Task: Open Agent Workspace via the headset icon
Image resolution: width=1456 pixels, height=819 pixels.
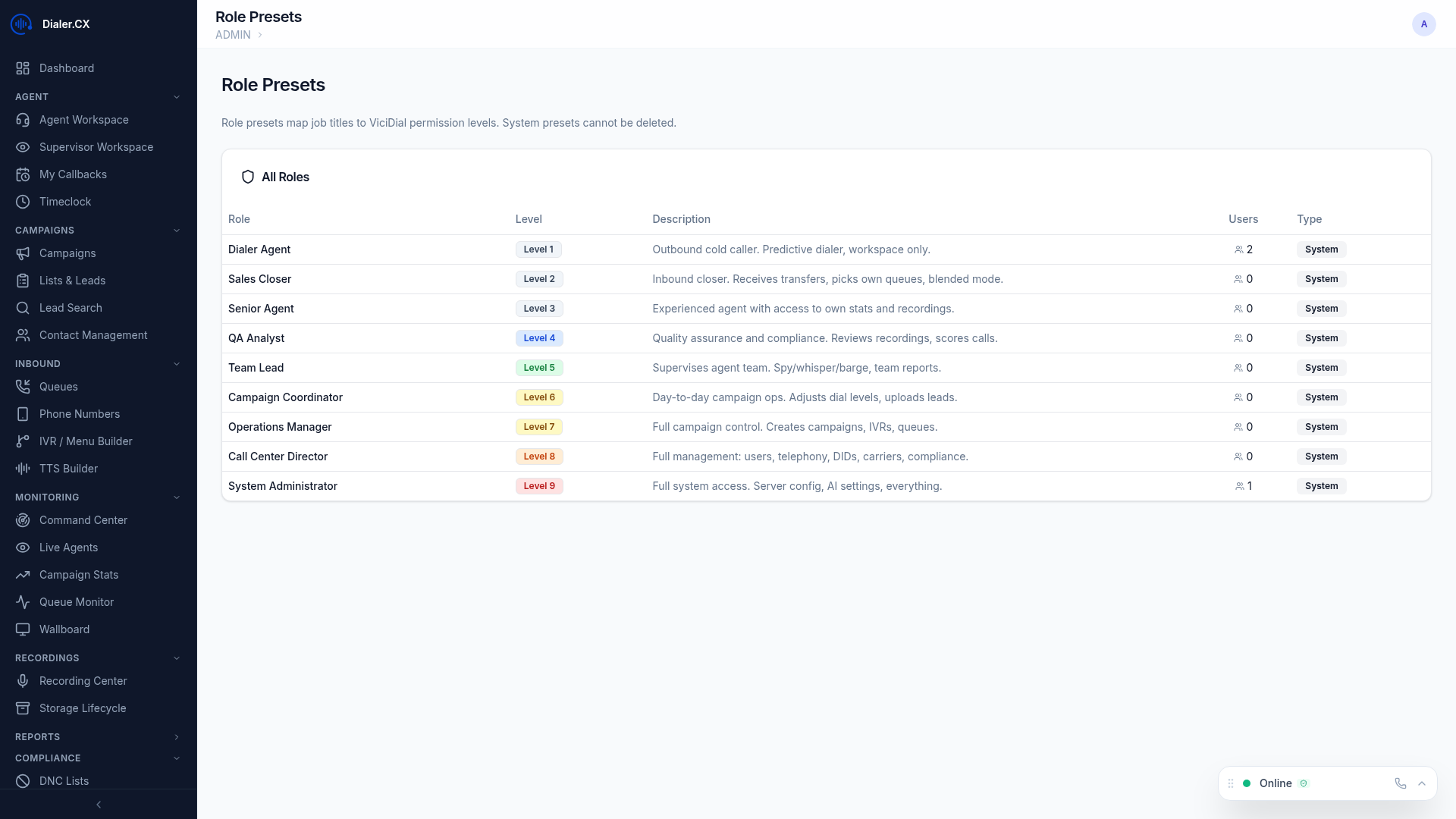Action: [23, 120]
